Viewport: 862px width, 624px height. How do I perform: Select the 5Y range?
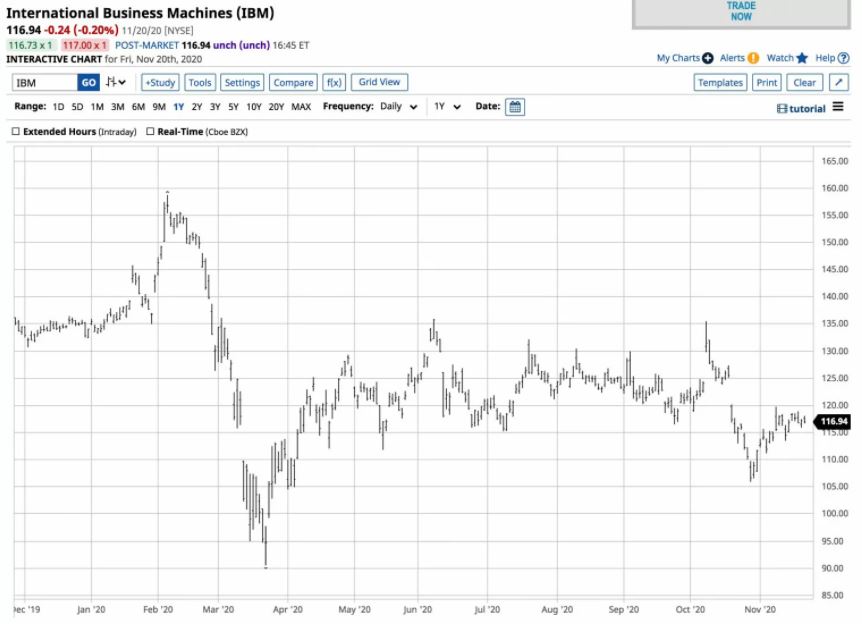234,107
